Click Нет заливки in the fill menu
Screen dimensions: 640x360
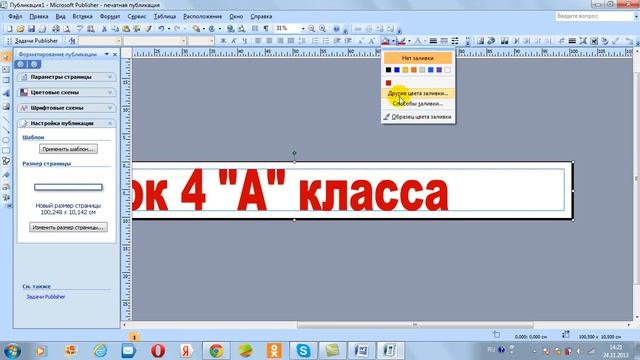click(418, 58)
